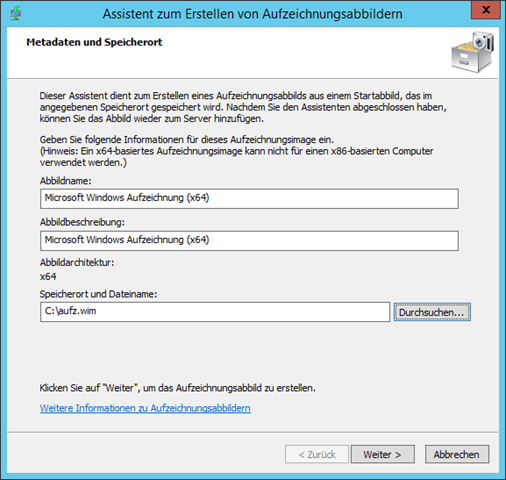Click the greyed-out < Zurück button
506x480 pixels.
click(317, 454)
